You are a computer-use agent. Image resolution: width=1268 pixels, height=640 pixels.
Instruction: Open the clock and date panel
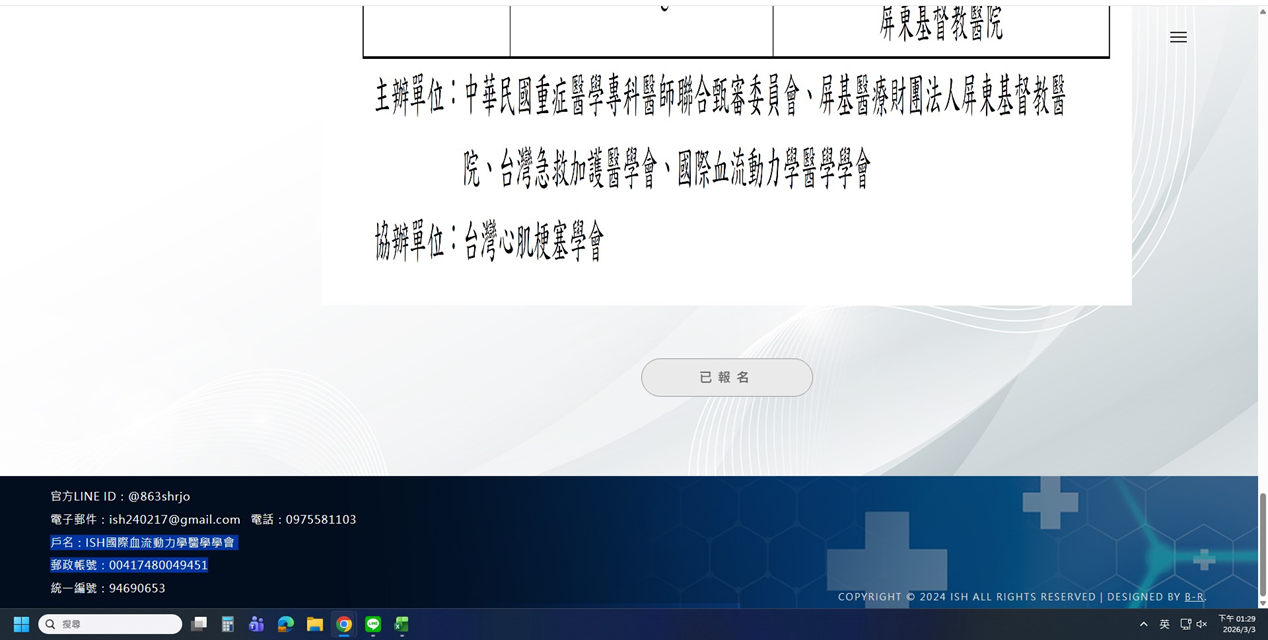1237,624
